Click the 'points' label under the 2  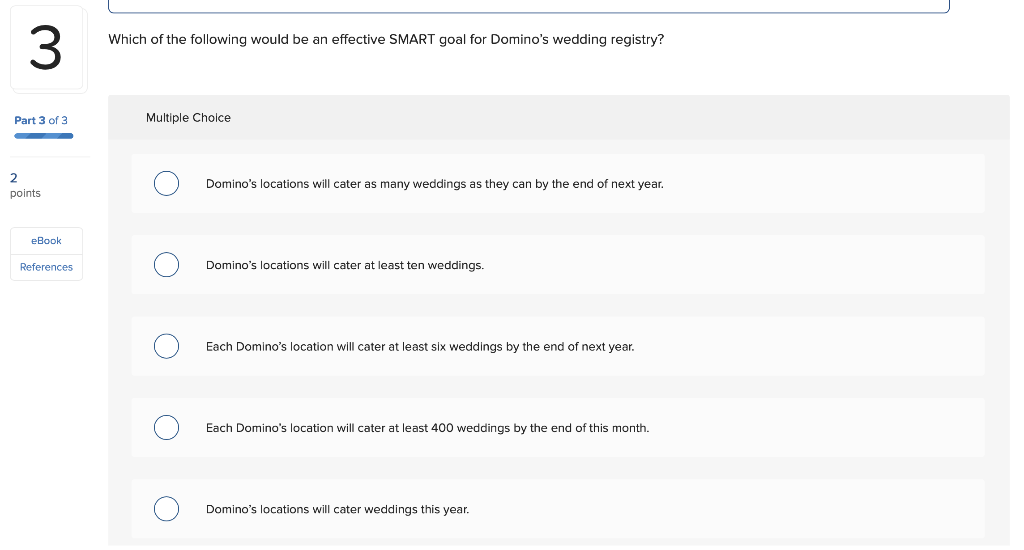(25, 193)
